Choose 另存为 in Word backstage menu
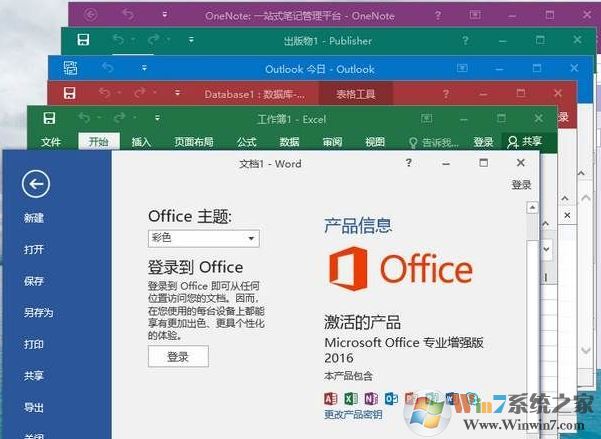This screenshot has width=601, height=439. coord(38,312)
